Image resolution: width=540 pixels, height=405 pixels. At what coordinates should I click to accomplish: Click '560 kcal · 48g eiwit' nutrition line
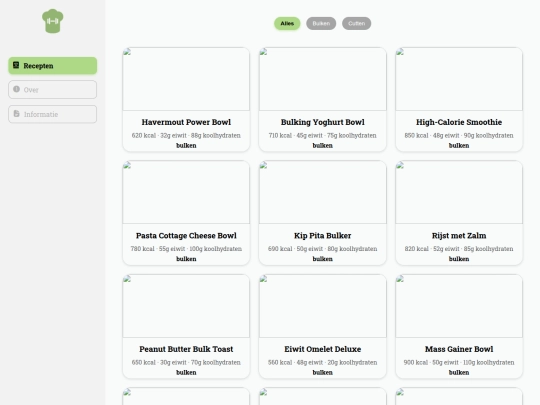322,362
